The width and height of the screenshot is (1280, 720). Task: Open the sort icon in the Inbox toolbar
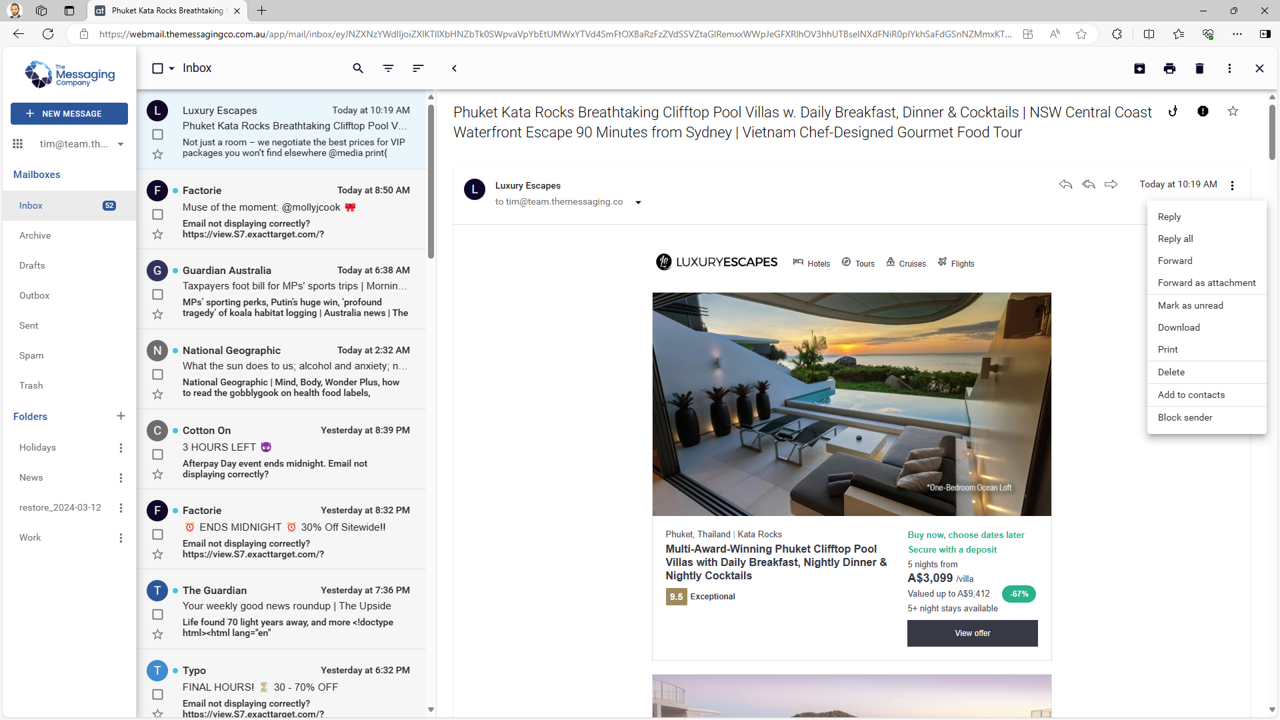418,69
